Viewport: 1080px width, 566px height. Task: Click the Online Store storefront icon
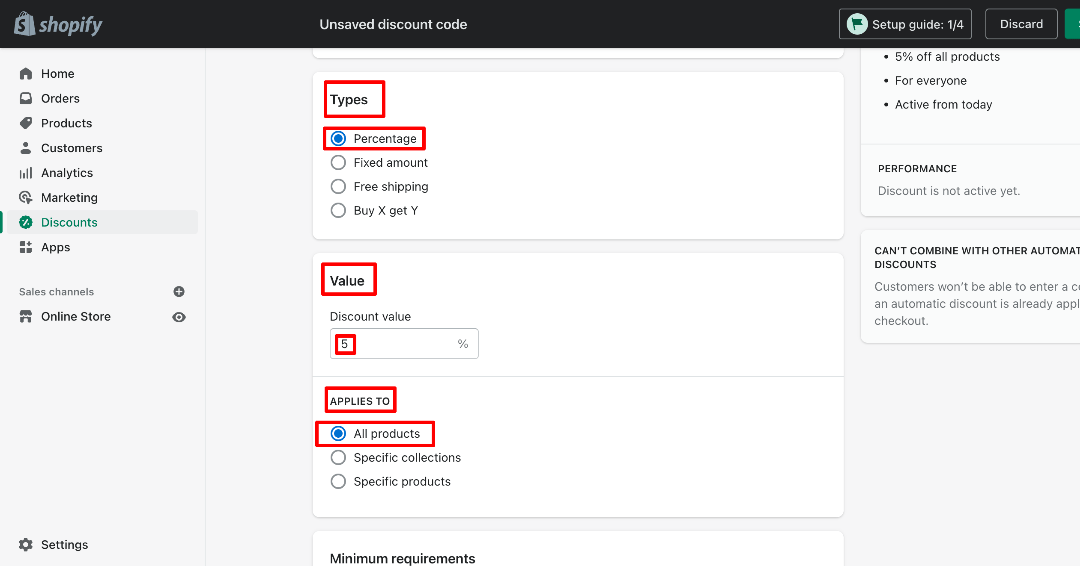coord(26,317)
